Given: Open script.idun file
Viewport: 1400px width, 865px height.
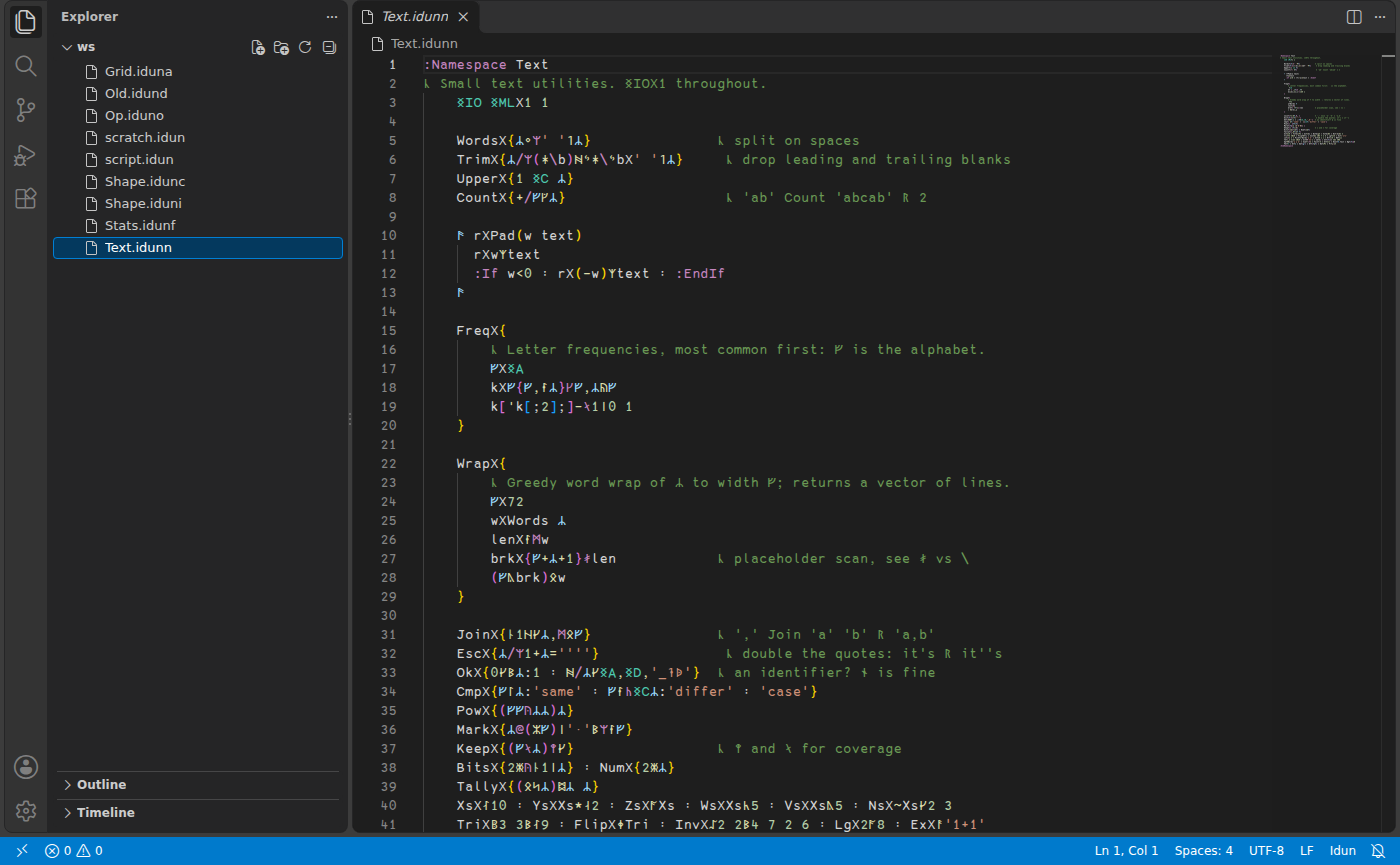Looking at the screenshot, I should (x=198, y=160).
